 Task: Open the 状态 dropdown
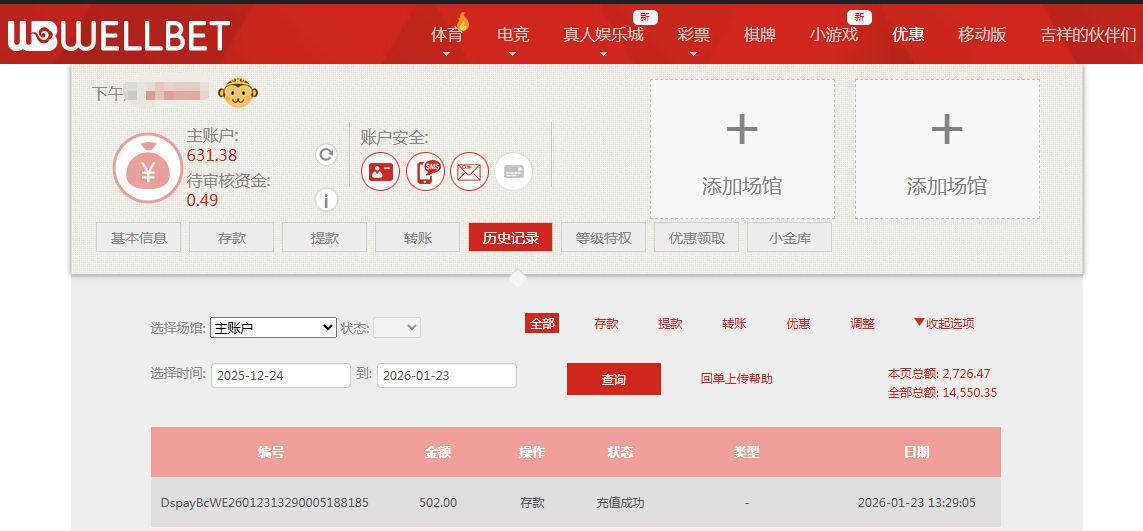(x=397, y=327)
